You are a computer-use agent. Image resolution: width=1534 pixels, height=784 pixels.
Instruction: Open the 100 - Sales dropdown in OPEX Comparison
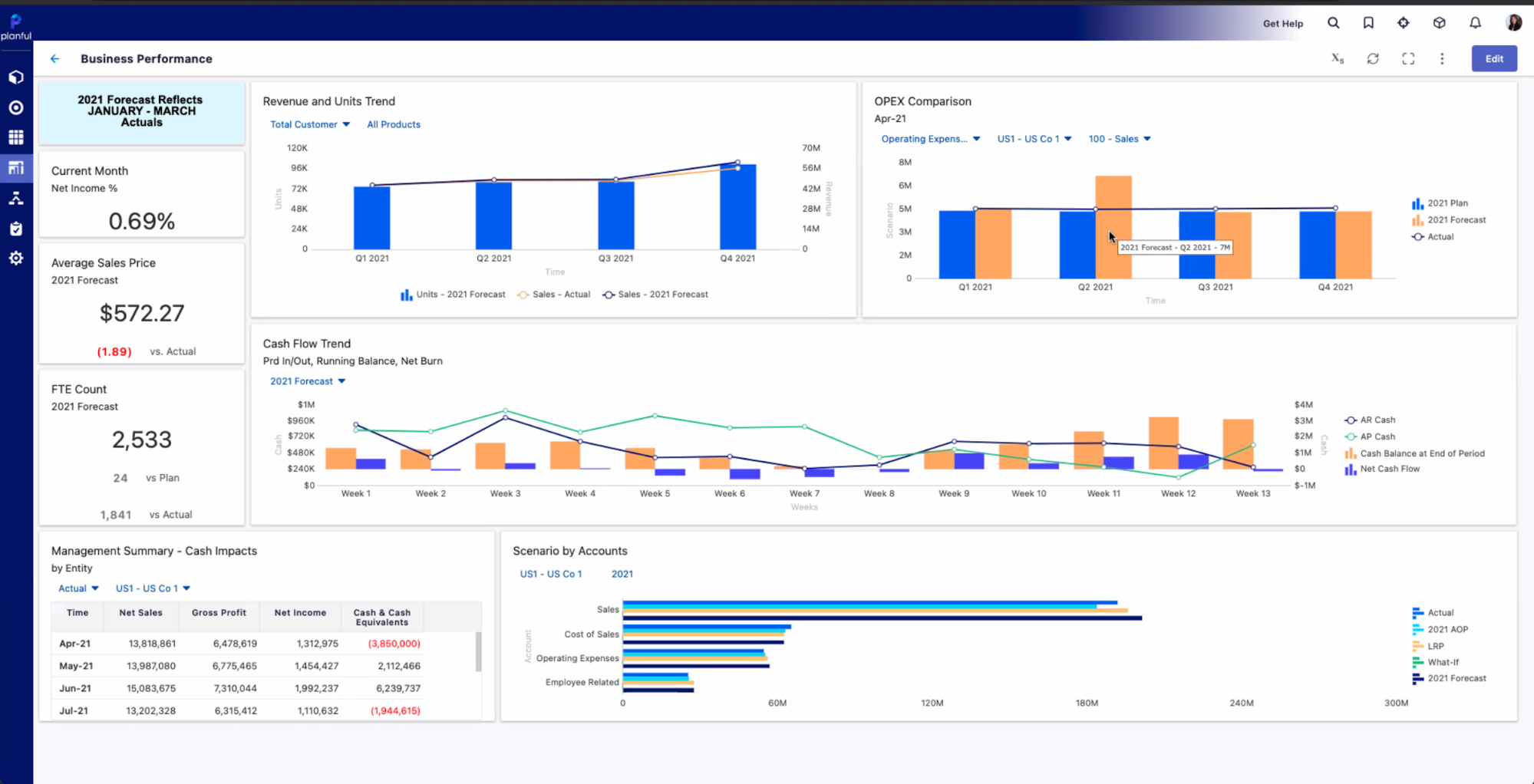click(x=1119, y=139)
